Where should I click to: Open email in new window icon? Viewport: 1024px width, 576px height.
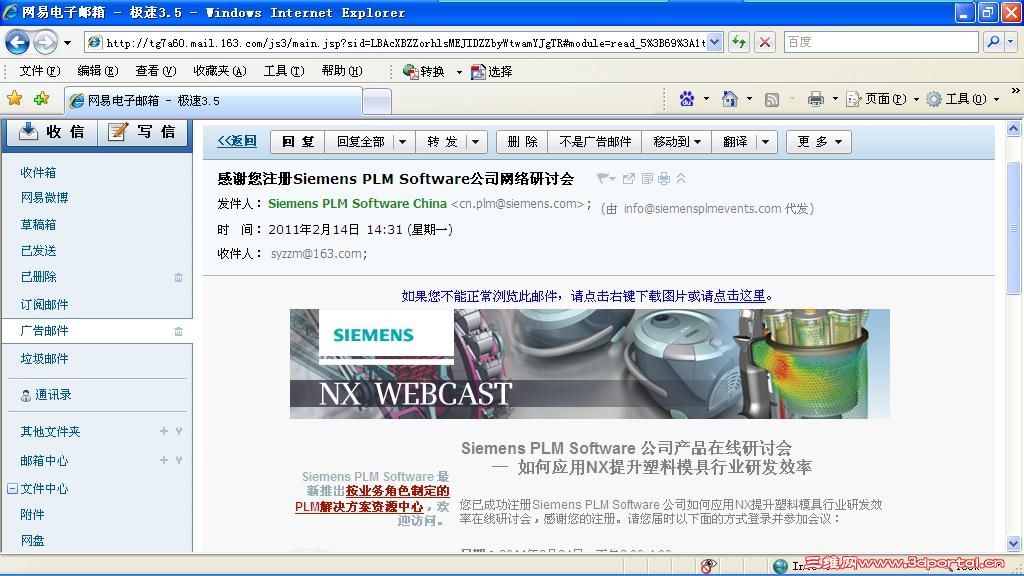(629, 178)
